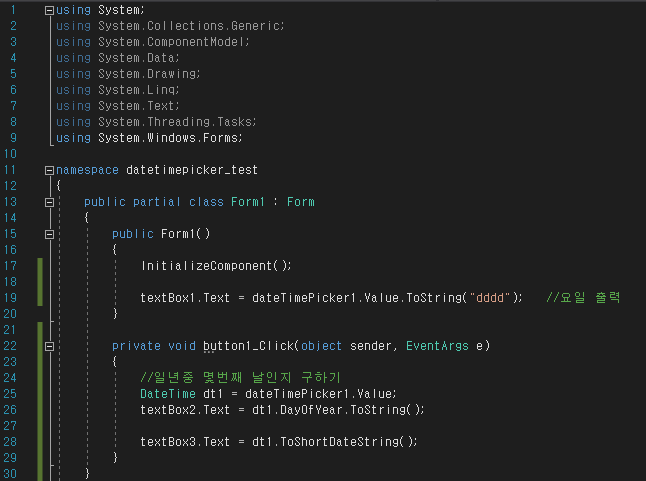
Task: Click 'dateTimePicker1.Value.ToString' on line 19
Action: coord(357,298)
